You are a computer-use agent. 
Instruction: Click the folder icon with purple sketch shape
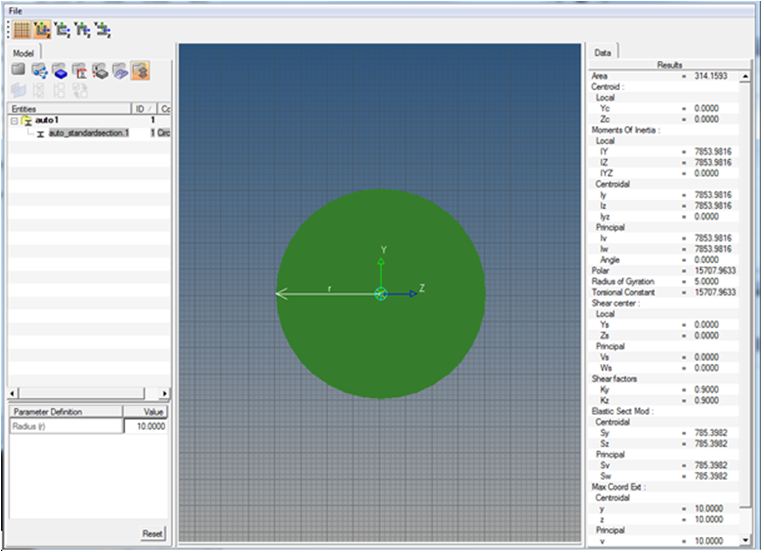(x=120, y=70)
